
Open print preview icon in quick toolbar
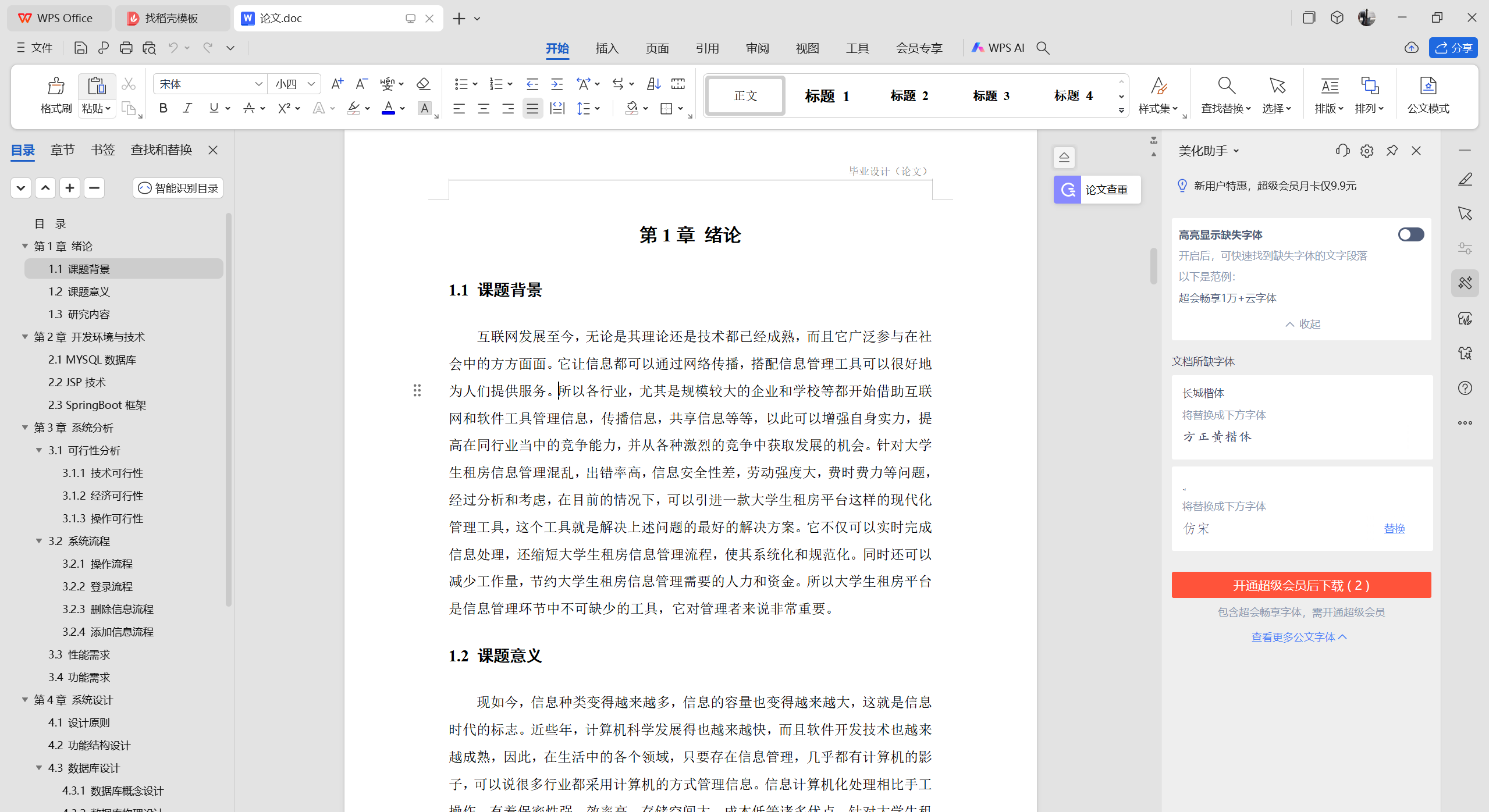pos(149,48)
